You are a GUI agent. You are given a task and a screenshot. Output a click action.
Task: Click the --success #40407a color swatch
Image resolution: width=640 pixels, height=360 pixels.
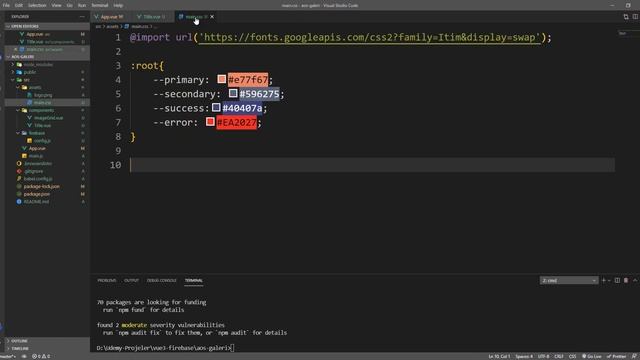coord(216,107)
